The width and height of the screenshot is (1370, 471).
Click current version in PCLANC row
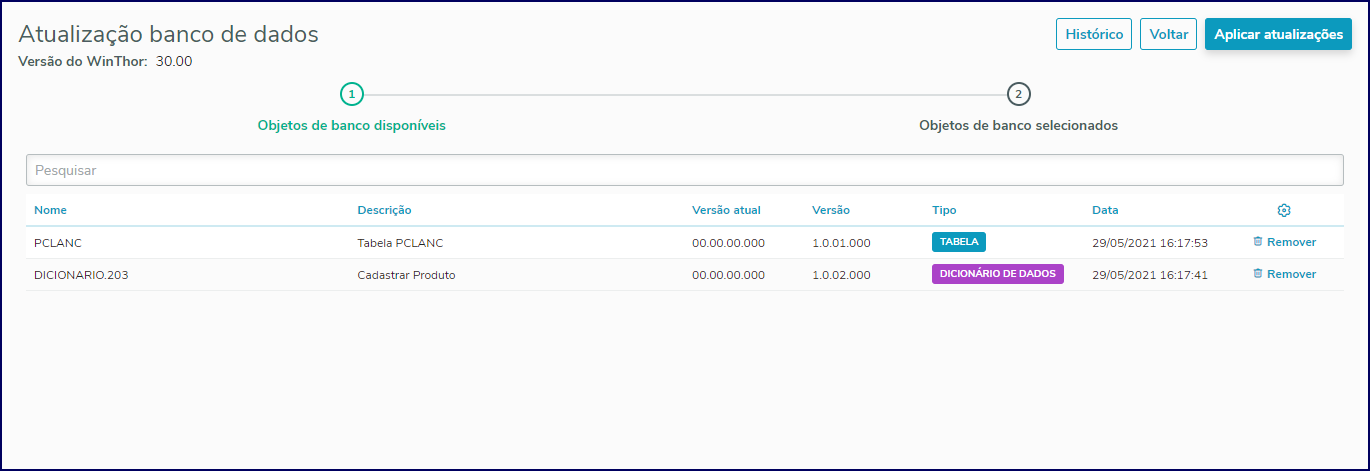click(728, 243)
